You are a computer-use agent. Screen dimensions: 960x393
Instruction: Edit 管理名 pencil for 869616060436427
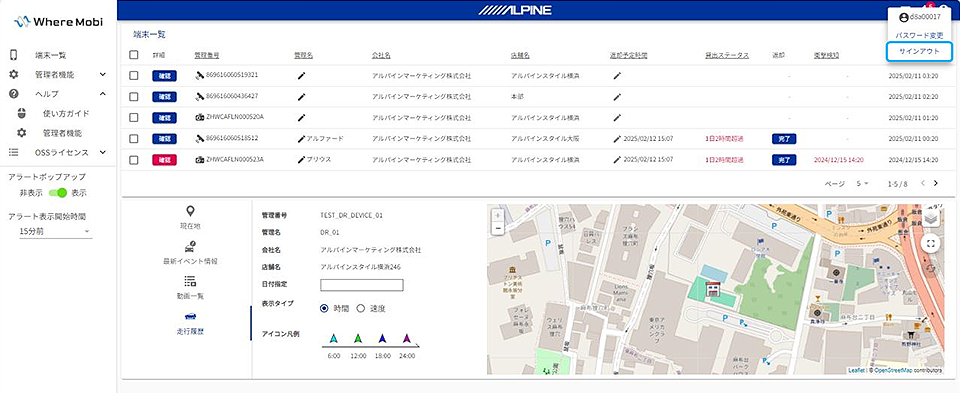[x=301, y=97]
